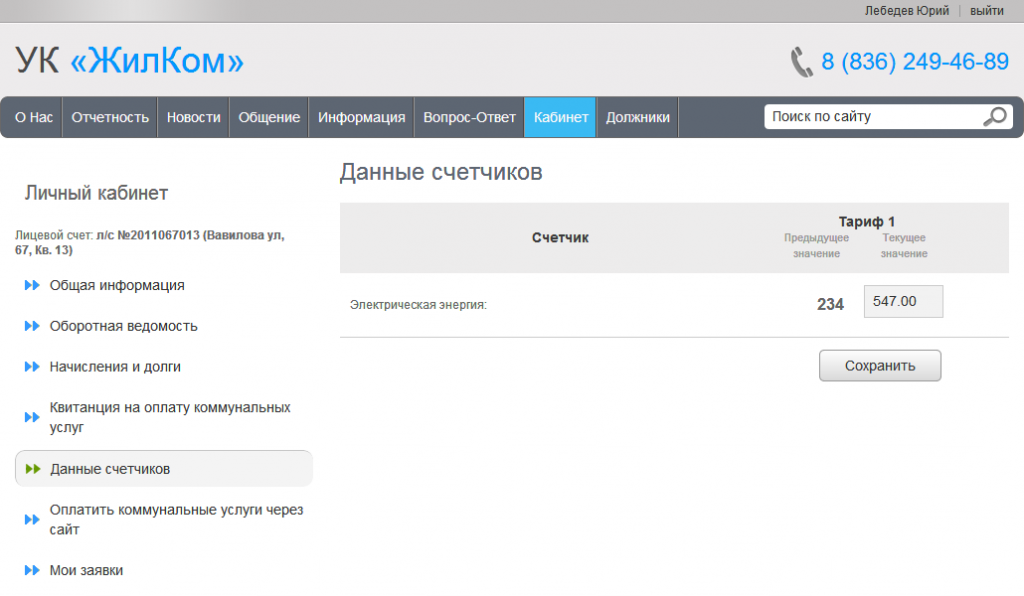Click the search magnifier icon
This screenshot has height=596, width=1024.
[x=994, y=117]
